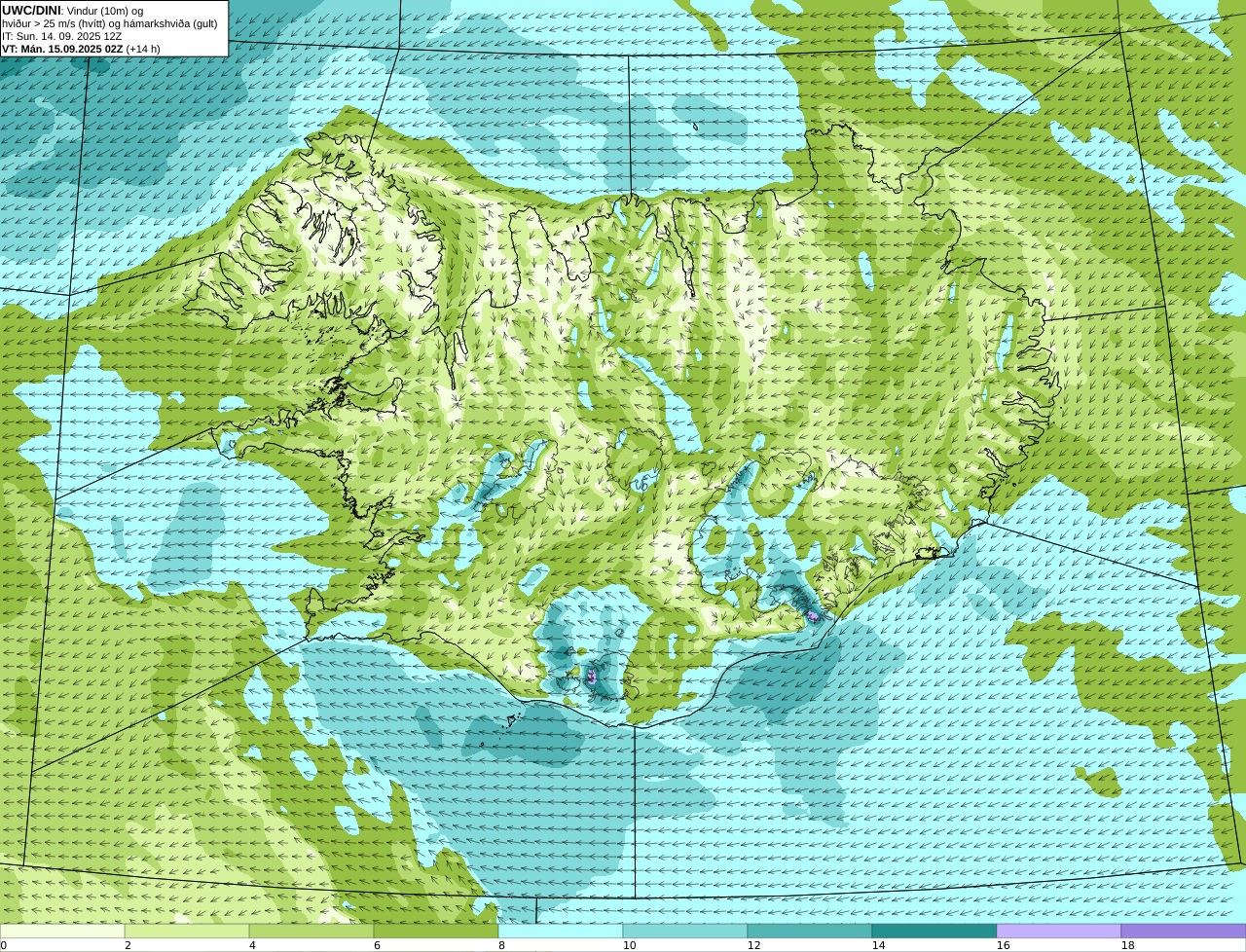
Task: Click the legend label '6'
Action: coord(377,945)
